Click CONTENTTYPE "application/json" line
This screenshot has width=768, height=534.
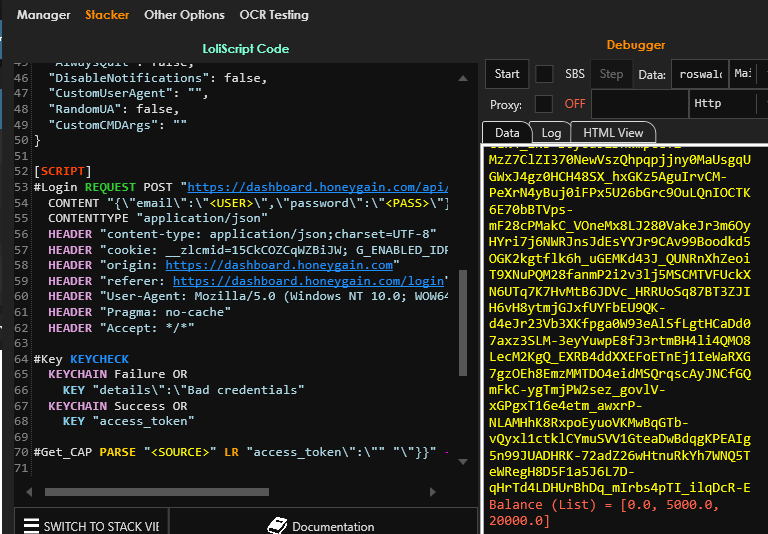click(158, 218)
